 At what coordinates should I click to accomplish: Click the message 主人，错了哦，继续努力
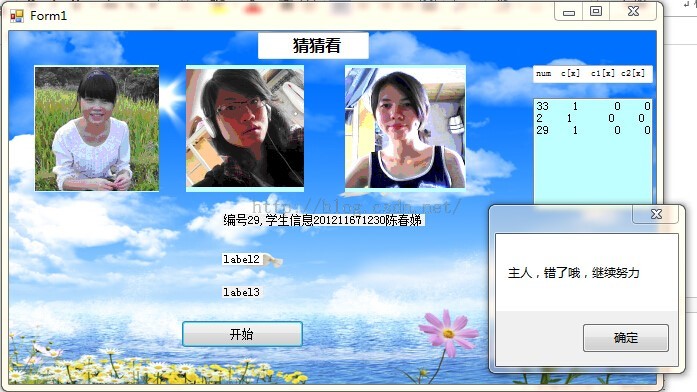point(573,272)
